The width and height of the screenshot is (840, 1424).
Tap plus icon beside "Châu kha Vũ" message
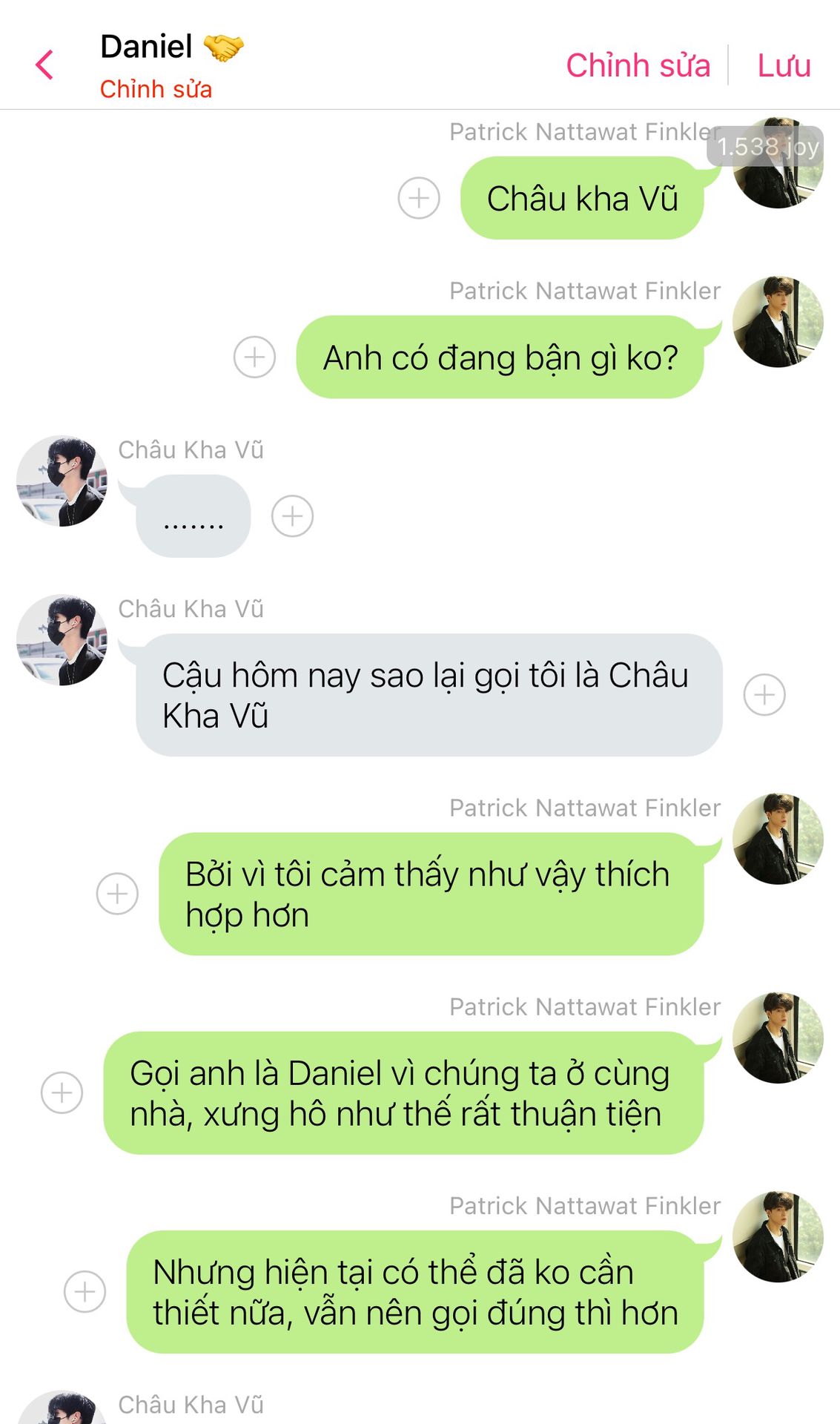coord(419,198)
